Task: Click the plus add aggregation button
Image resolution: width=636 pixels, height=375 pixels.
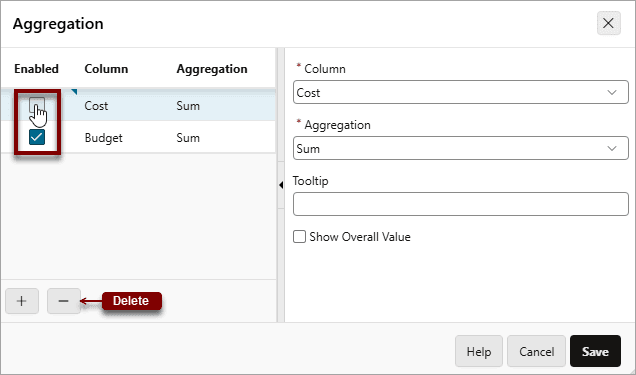Action: coord(22,301)
